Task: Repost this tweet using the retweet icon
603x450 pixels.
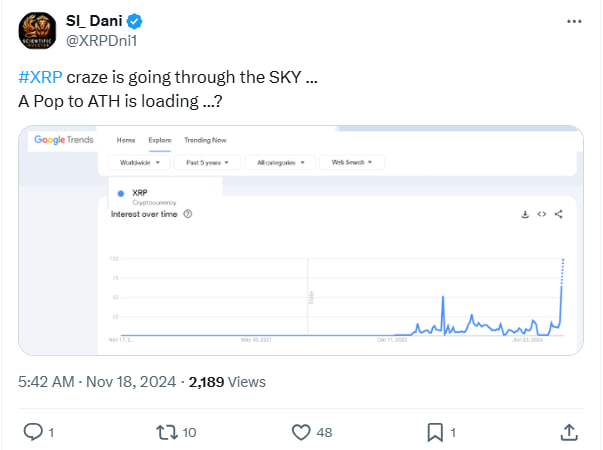Action: 167,432
